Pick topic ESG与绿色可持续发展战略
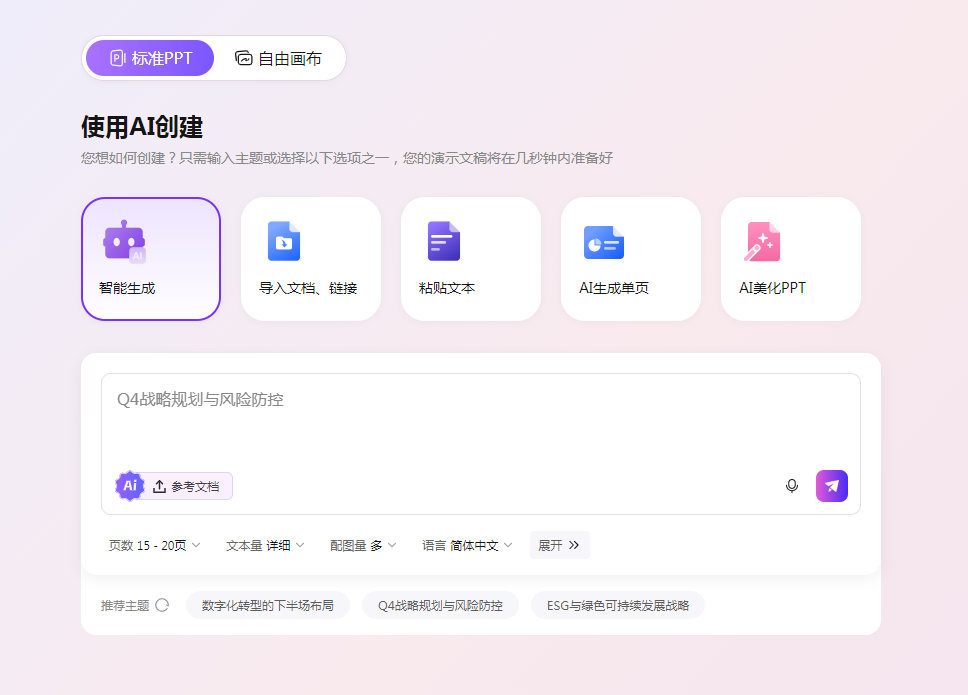 click(617, 605)
